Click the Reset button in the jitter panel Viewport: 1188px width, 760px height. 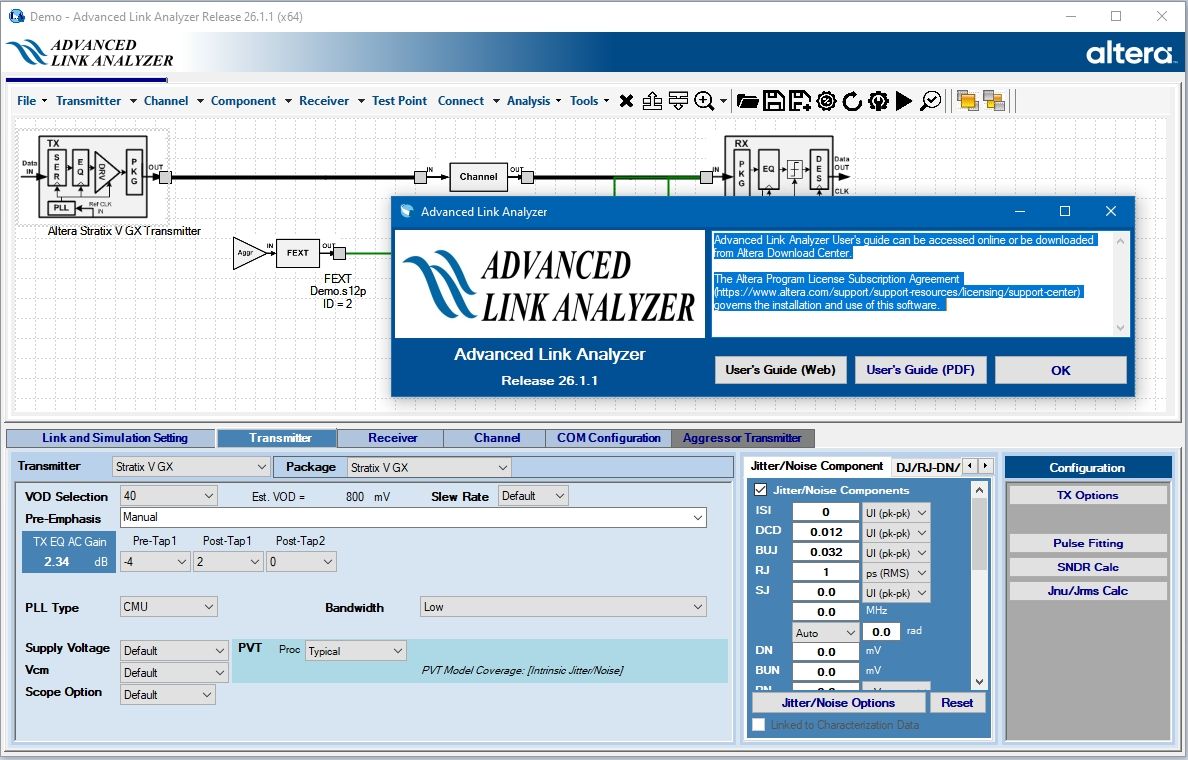[957, 702]
